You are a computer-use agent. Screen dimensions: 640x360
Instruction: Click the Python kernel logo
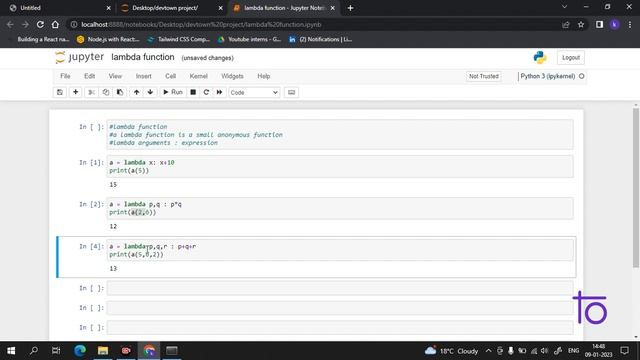click(540, 57)
